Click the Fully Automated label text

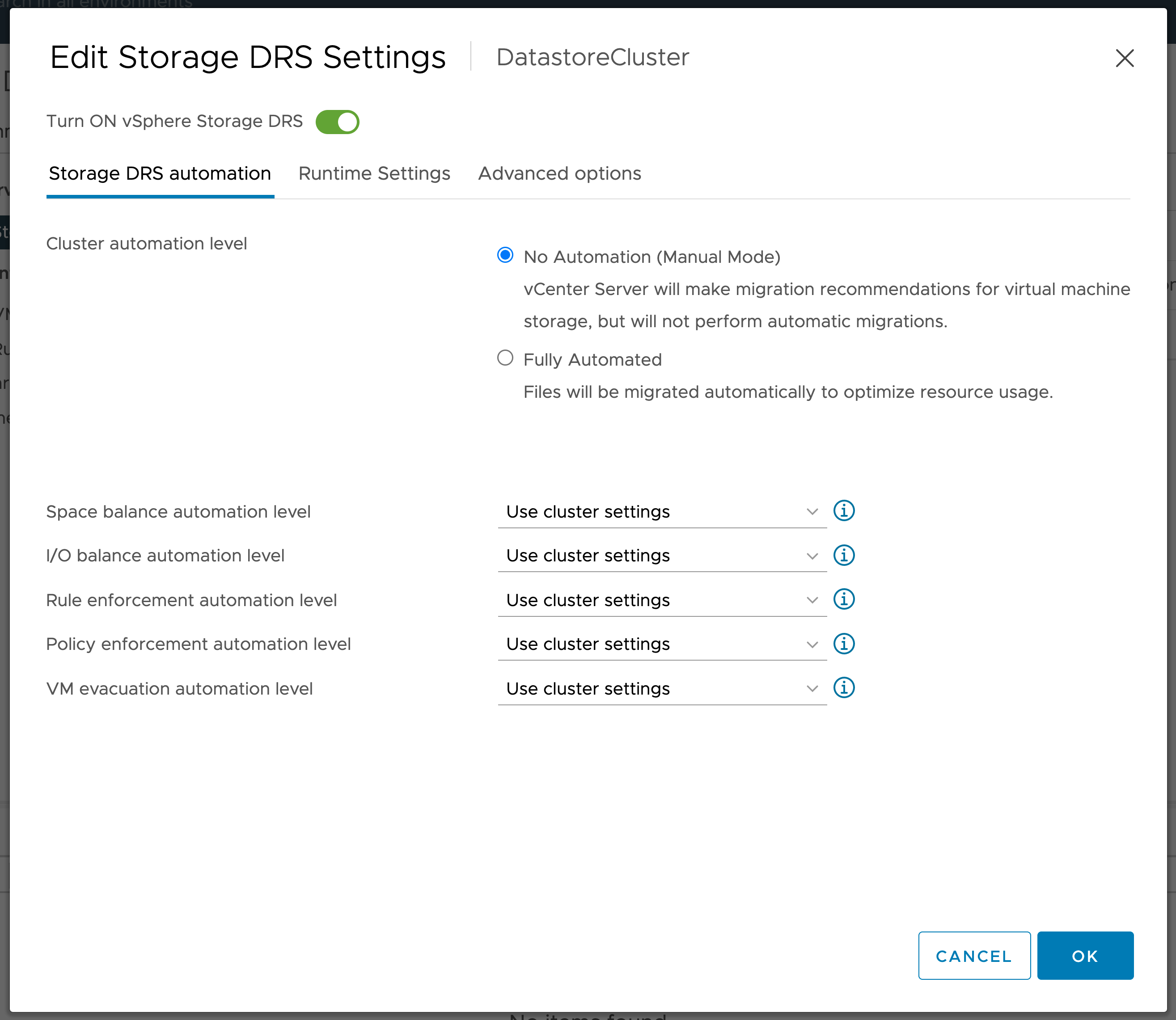click(592, 360)
